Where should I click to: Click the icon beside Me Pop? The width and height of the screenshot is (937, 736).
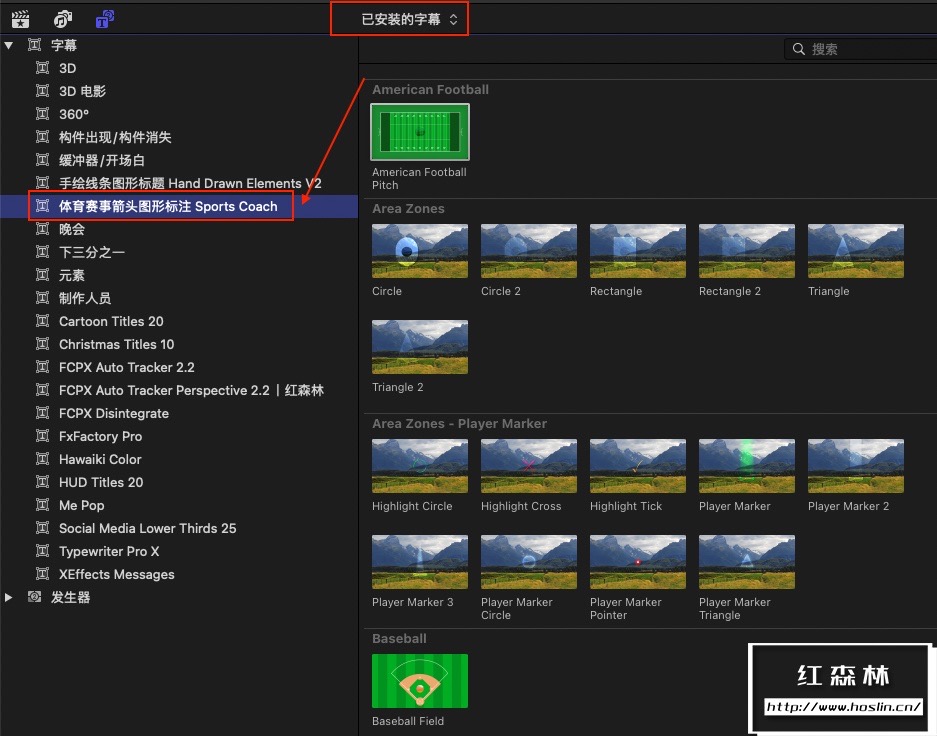(42, 505)
